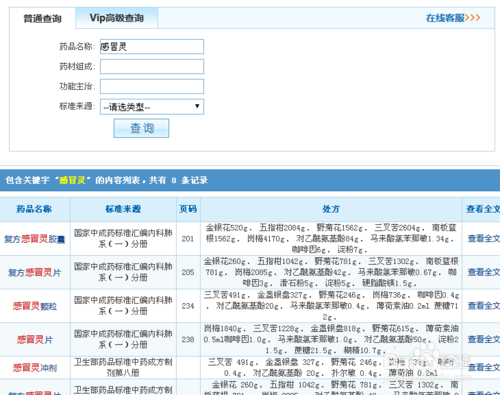Click the 感冒灵颗粒 prescription starting 三叉苦491g
500x395 pixels.
(331, 306)
